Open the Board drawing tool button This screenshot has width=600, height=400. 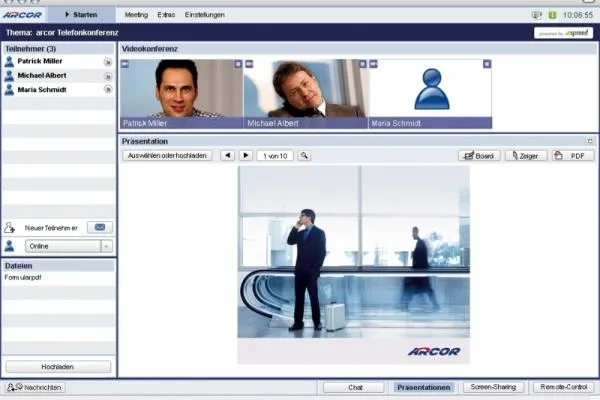point(479,156)
